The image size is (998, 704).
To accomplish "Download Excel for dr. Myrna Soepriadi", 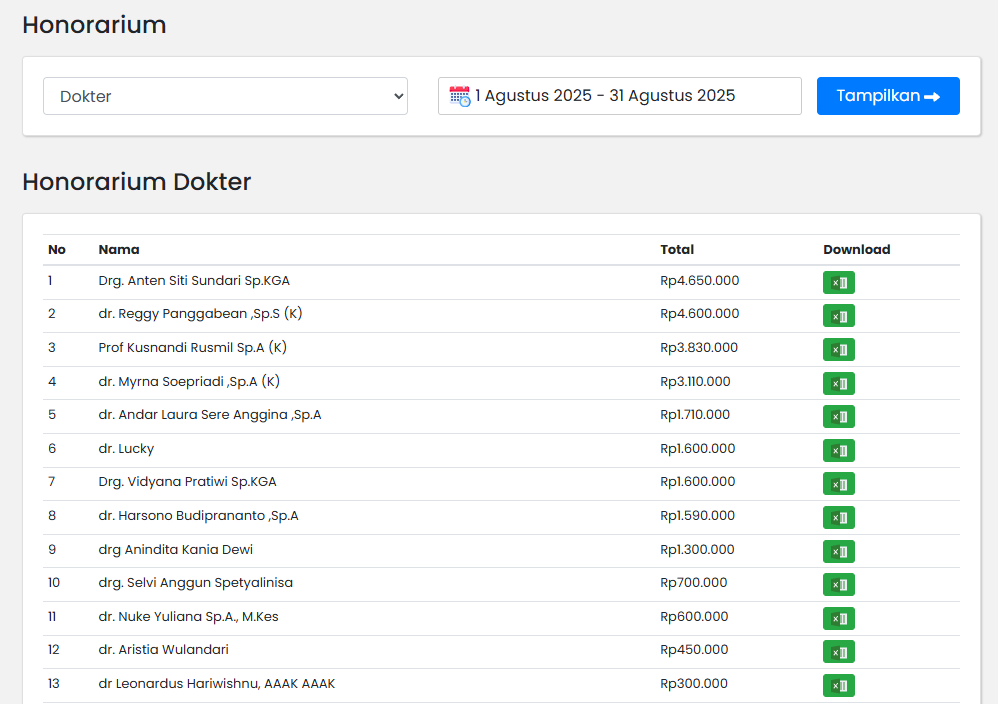I will tap(838, 383).
